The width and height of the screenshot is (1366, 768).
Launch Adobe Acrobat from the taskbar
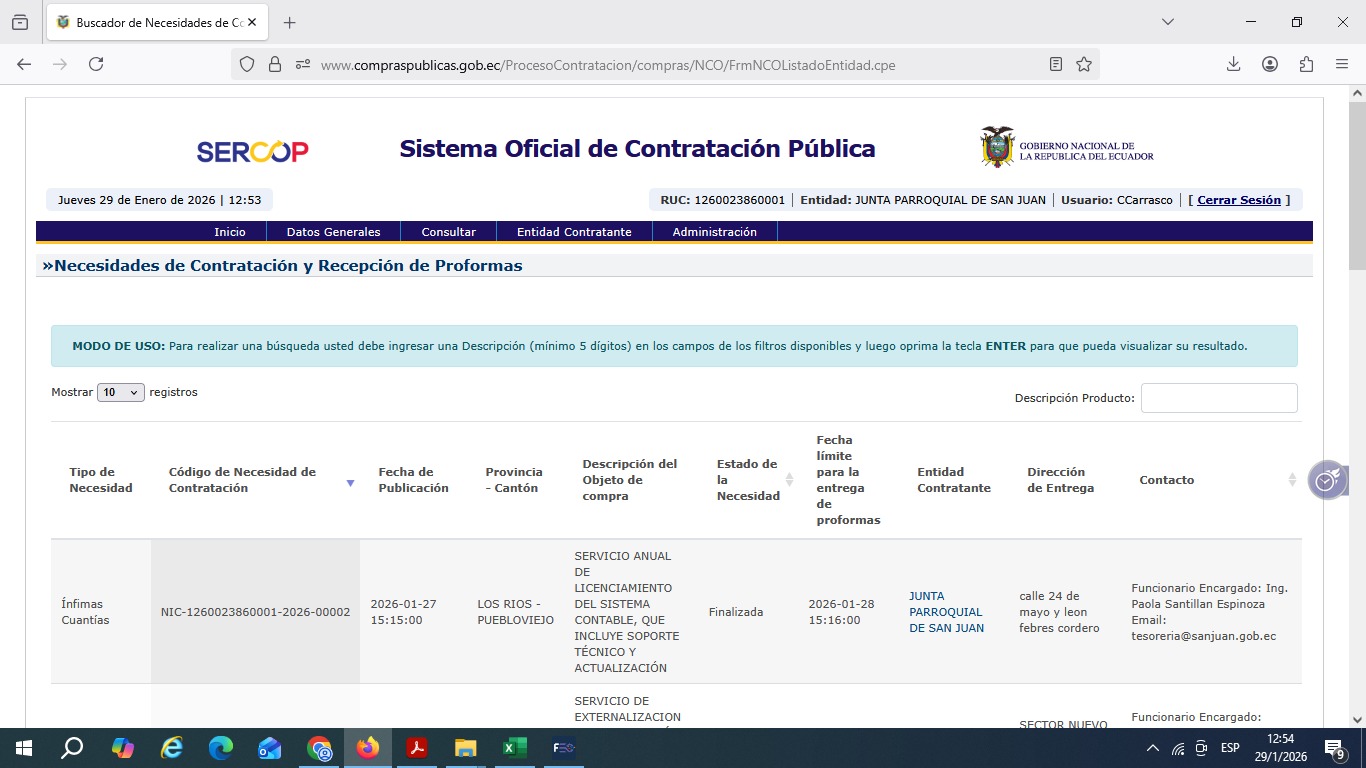tap(417, 748)
